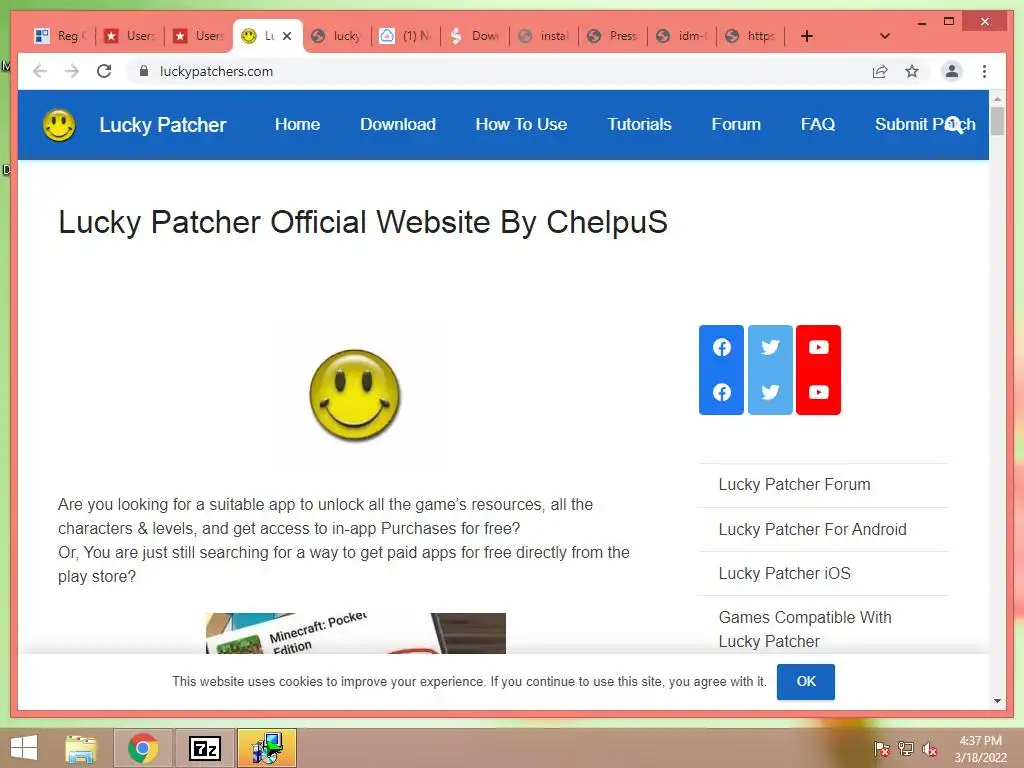The width and height of the screenshot is (1024, 768).
Task: Click the bottom Facebook icon
Action: coord(722,392)
